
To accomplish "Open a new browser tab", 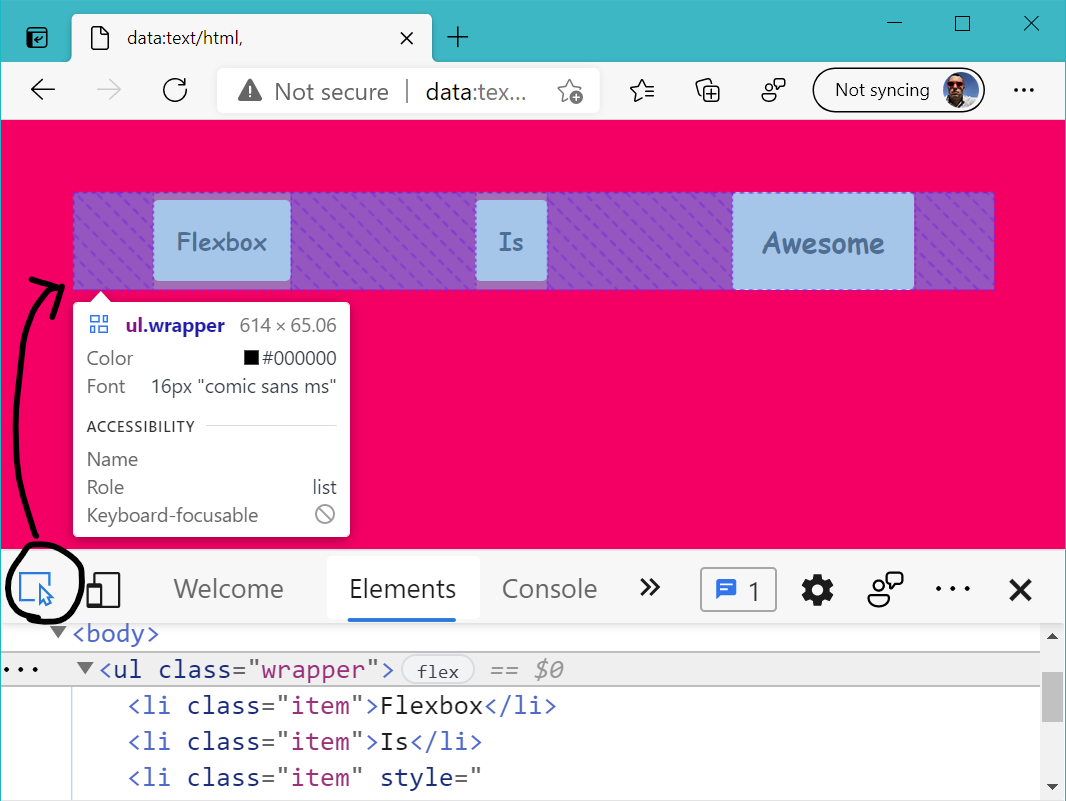I will (457, 38).
